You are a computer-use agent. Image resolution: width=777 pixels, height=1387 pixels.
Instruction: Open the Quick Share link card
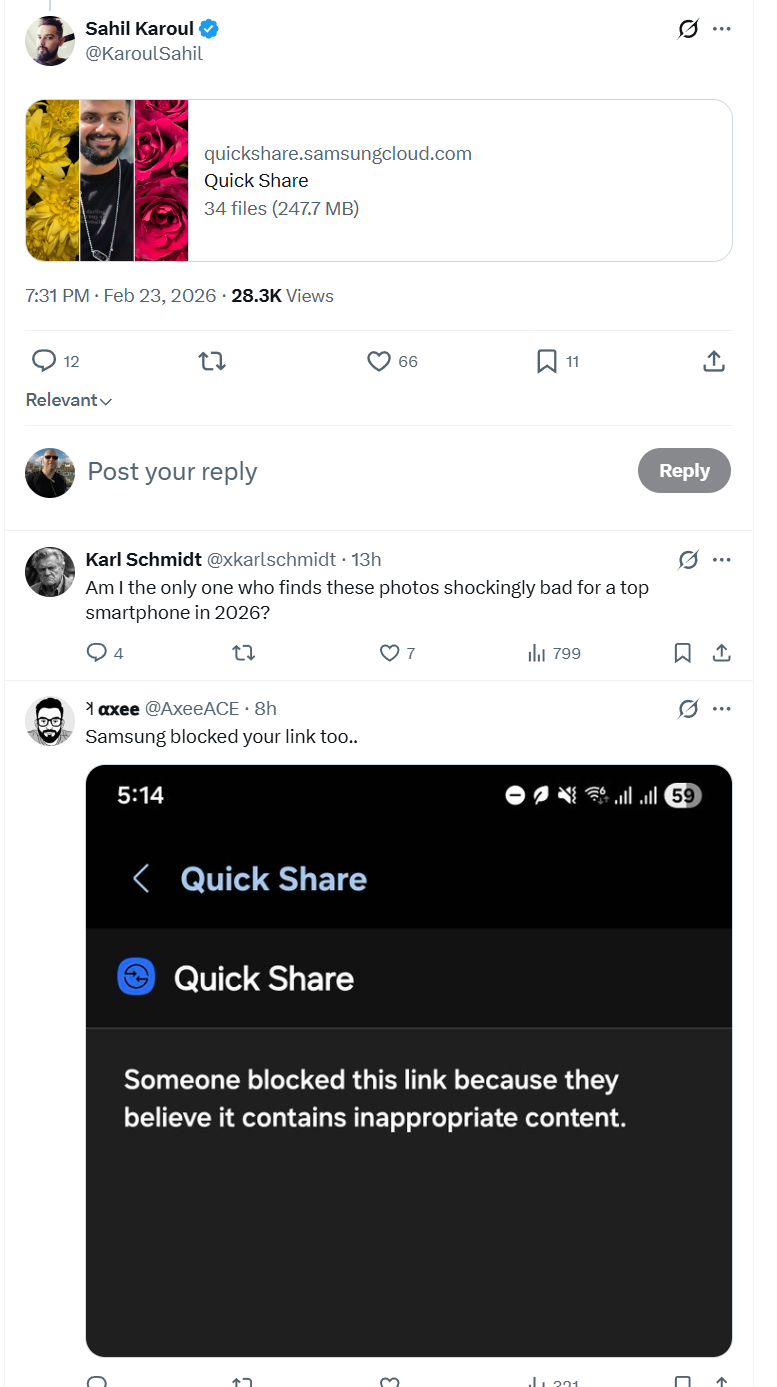[378, 181]
